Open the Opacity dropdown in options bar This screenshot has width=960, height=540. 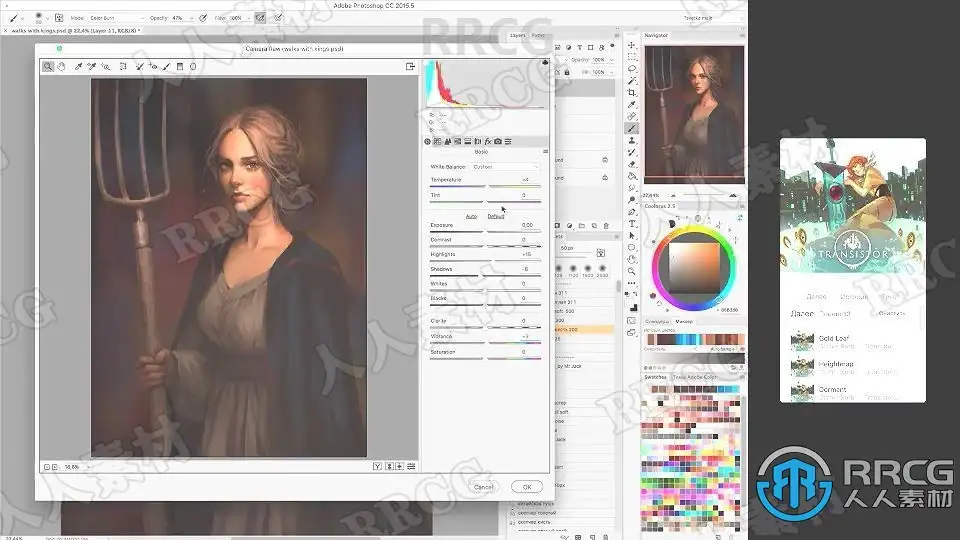click(192, 18)
